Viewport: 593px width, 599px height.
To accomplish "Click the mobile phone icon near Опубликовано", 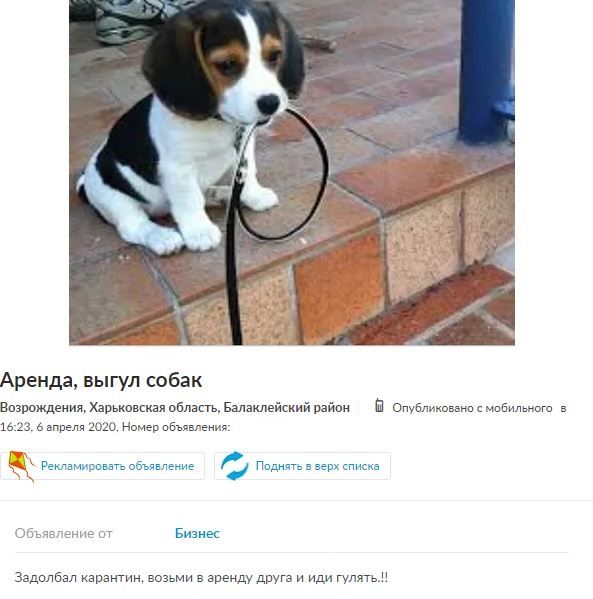I will (x=379, y=406).
